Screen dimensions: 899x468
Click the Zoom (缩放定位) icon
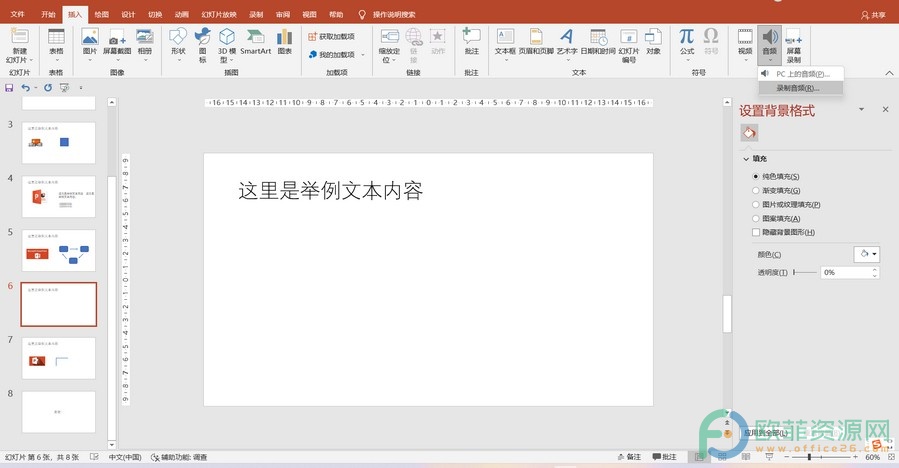(x=389, y=36)
